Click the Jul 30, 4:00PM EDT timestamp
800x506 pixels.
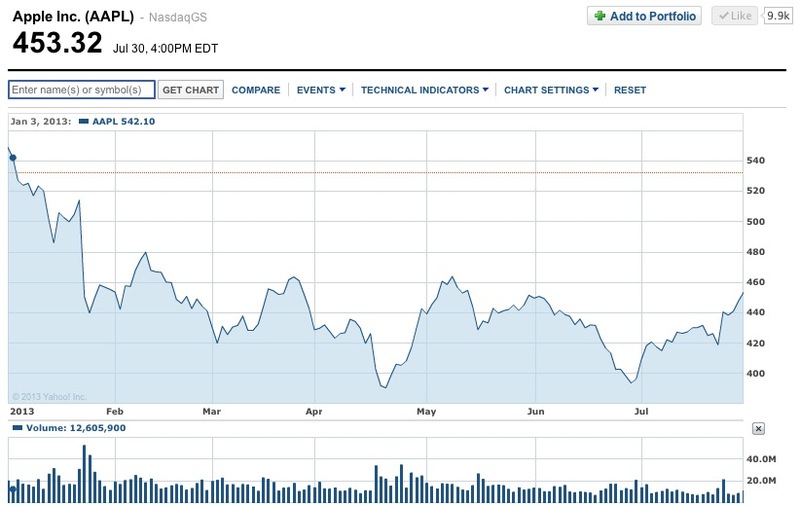165,48
